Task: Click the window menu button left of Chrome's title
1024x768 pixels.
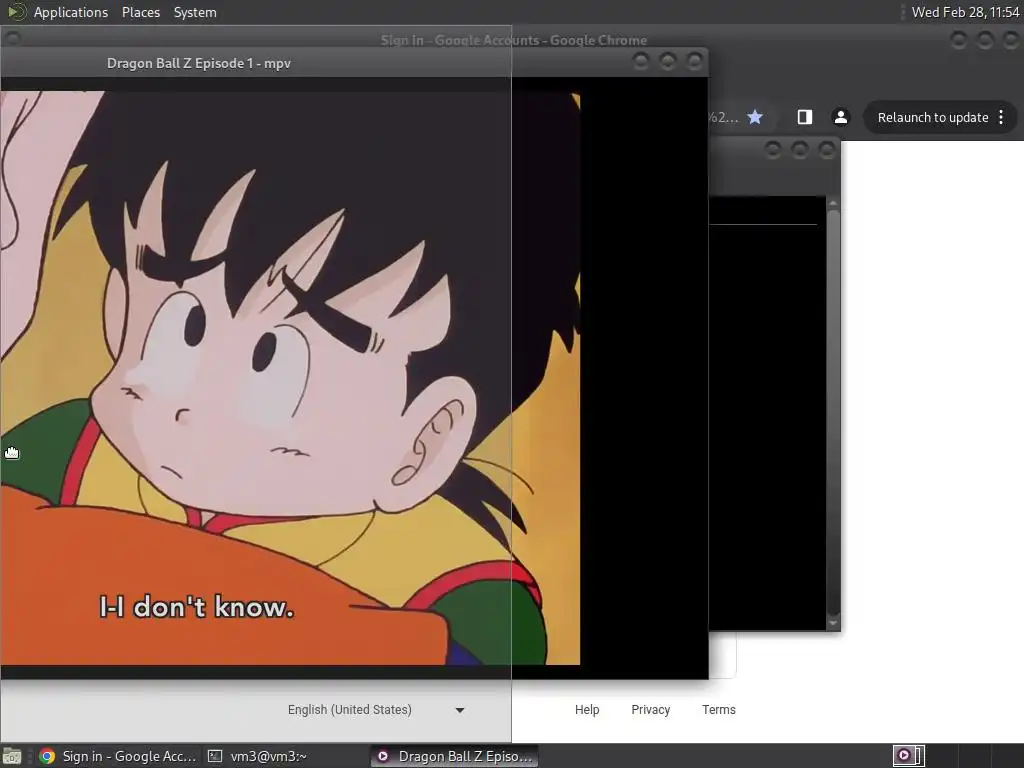Action: (12, 38)
